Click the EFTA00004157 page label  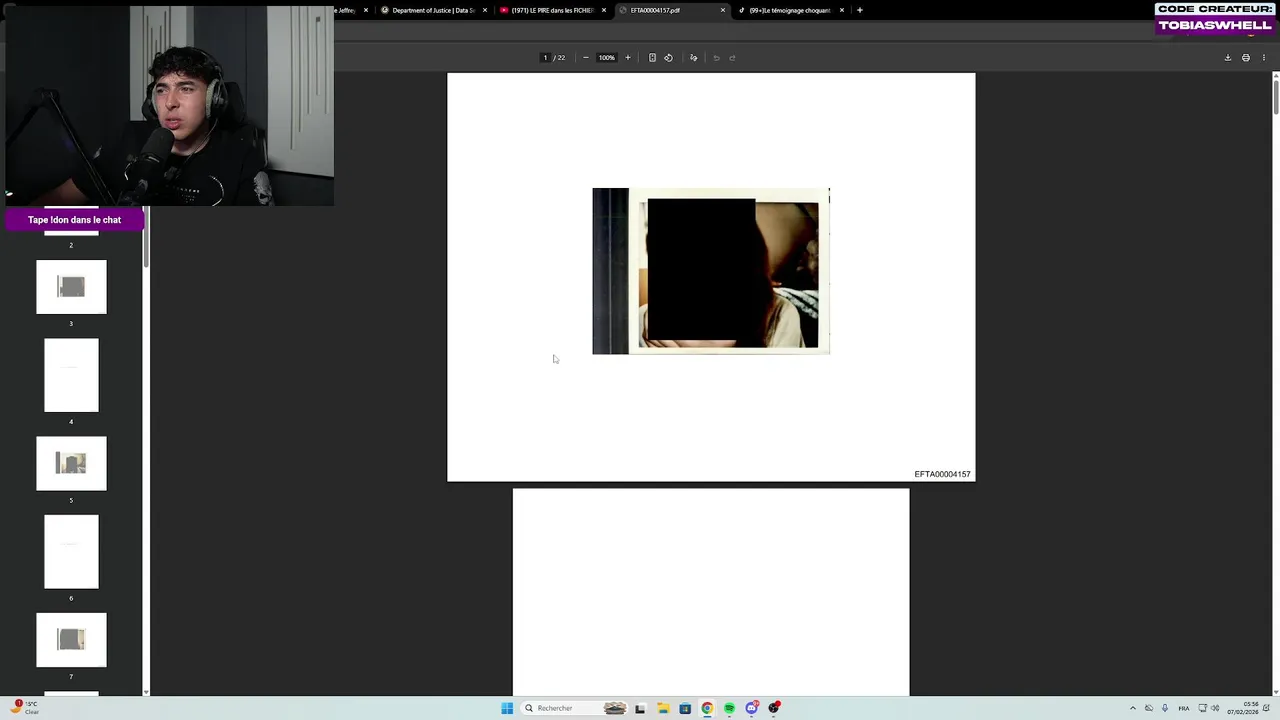(x=942, y=474)
